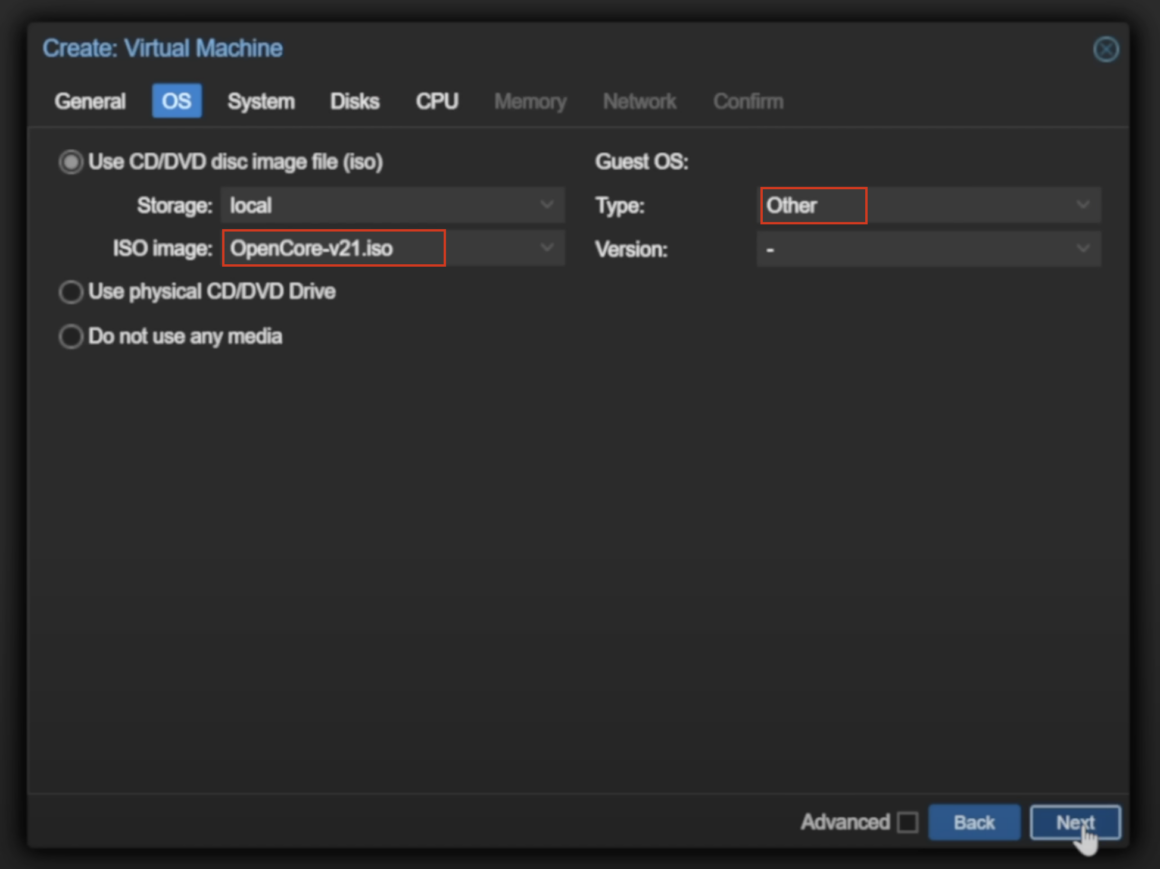This screenshot has width=1160, height=869.
Task: Open the Guest OS Type dropdown arrow
Action: pos(1082,205)
